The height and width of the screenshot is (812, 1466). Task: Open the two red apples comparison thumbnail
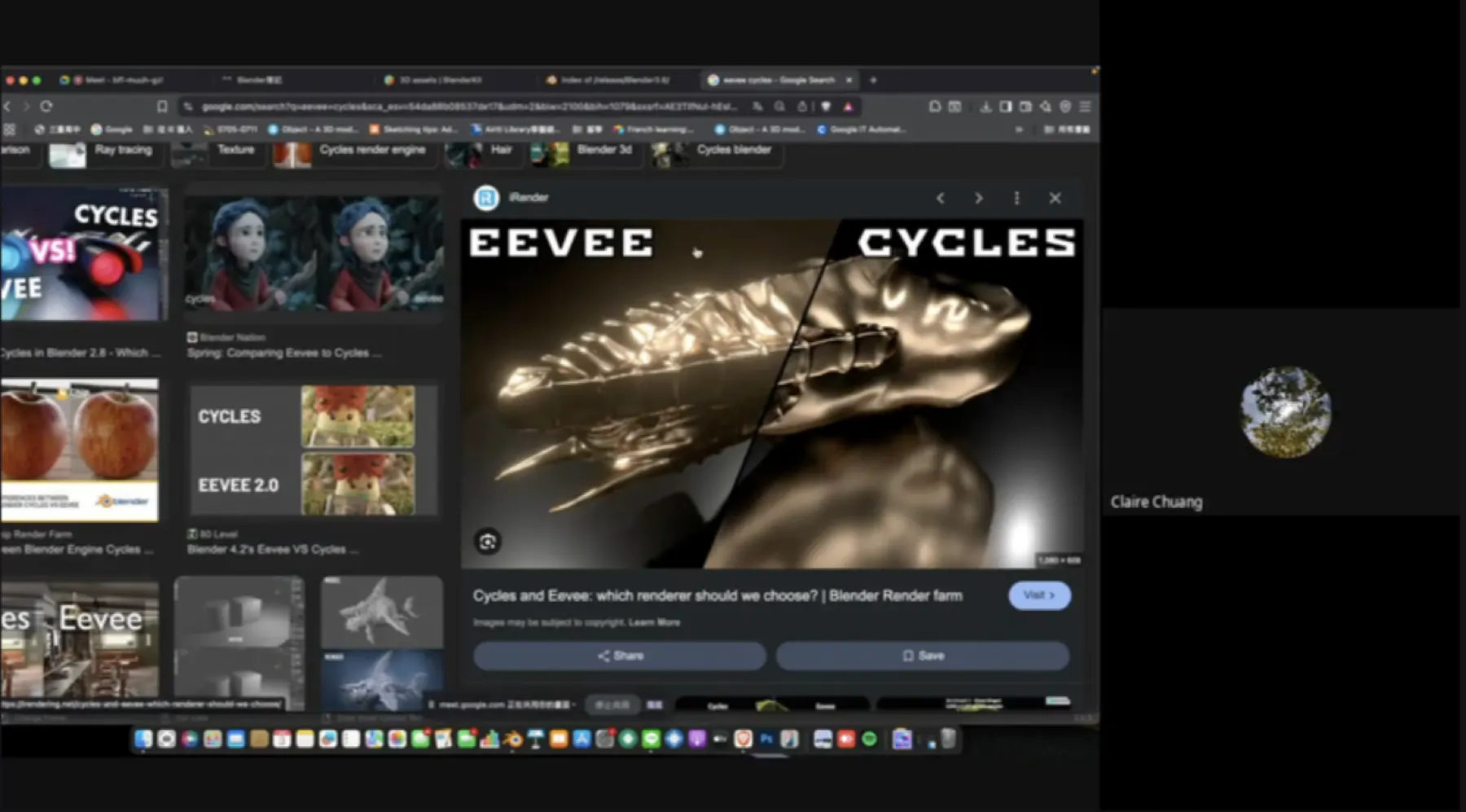(80, 450)
